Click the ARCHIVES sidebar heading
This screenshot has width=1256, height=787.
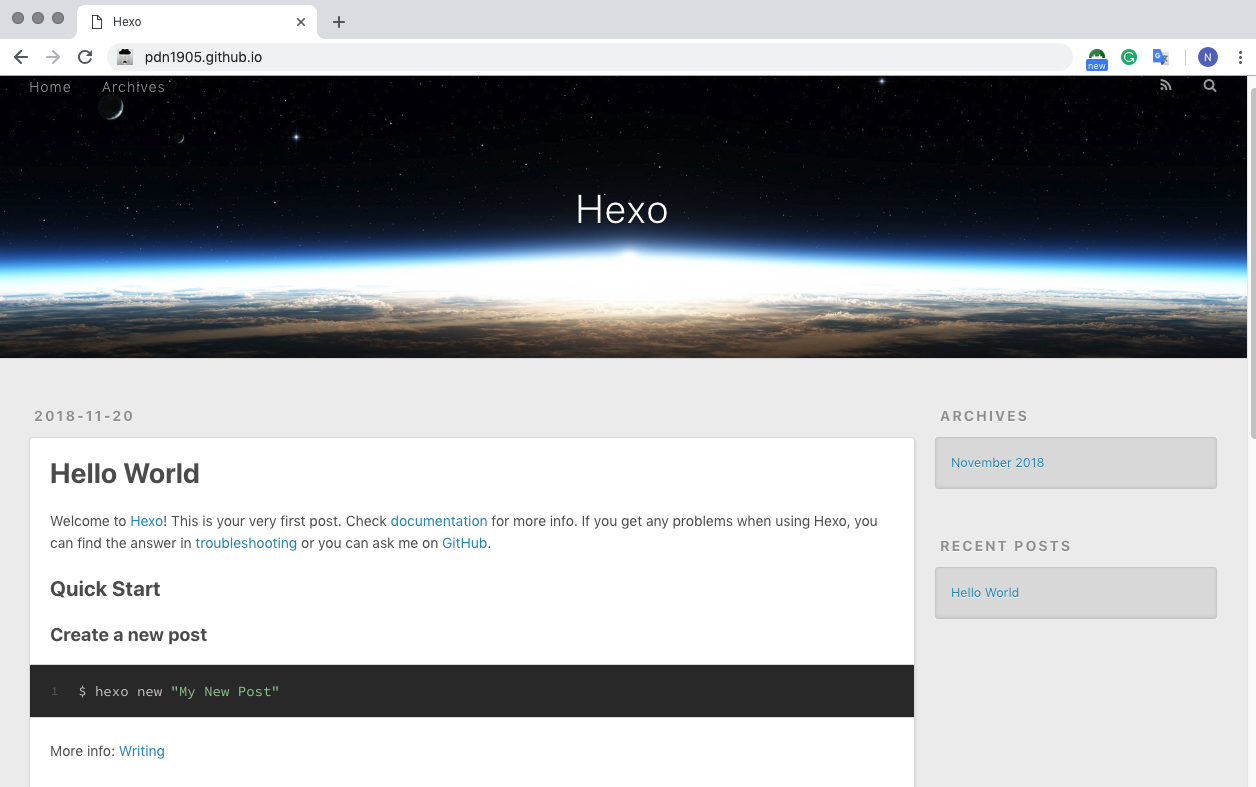(x=984, y=416)
